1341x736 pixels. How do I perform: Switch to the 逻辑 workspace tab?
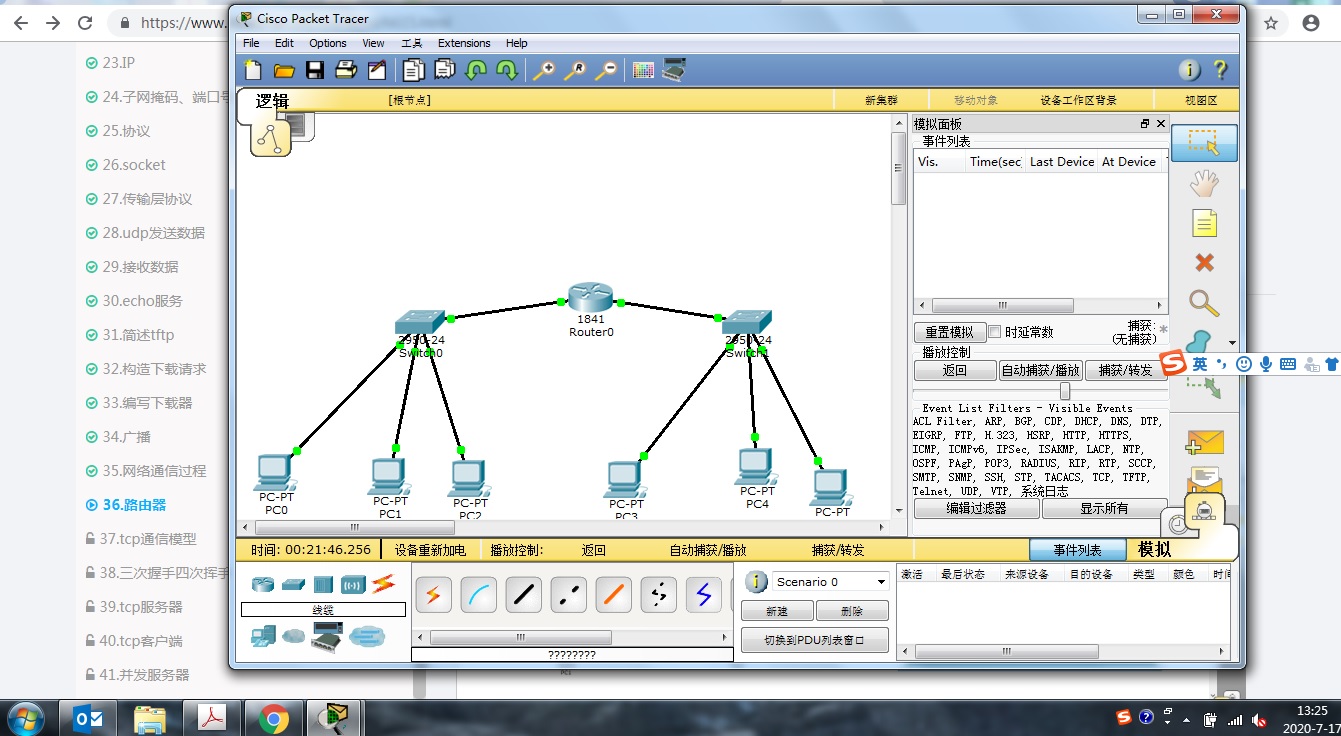point(272,101)
